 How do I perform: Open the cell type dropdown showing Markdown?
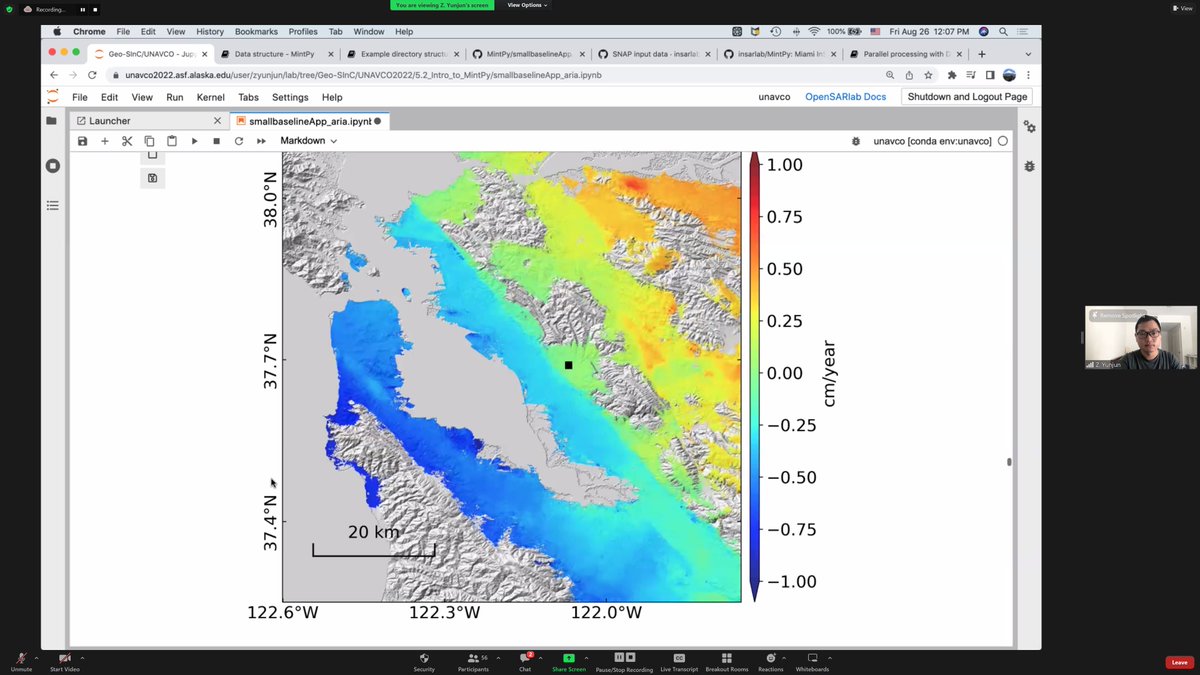click(308, 141)
